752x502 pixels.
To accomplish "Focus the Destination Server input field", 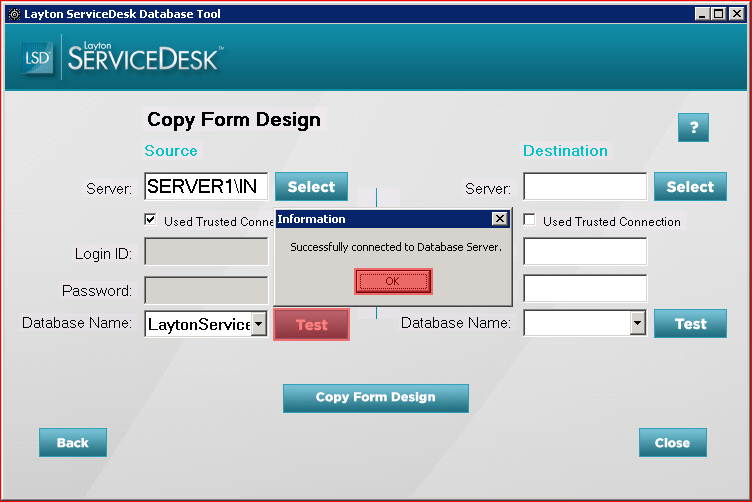I will click(585, 187).
